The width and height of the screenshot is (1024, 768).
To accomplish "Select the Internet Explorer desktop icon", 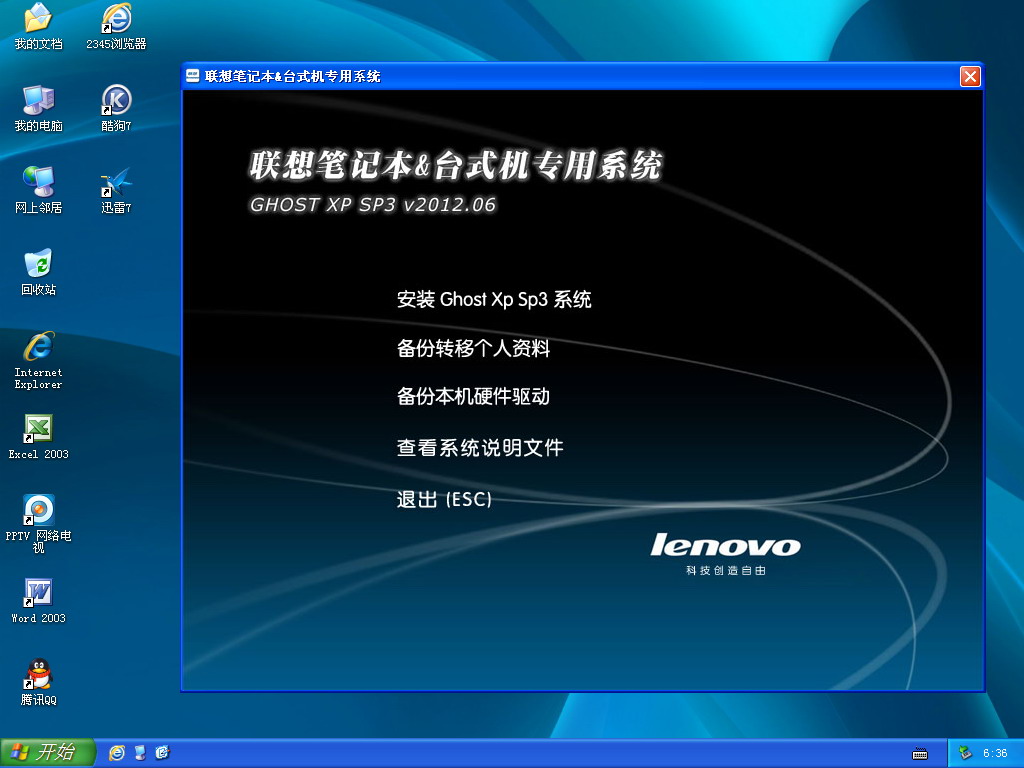I will [x=38, y=348].
